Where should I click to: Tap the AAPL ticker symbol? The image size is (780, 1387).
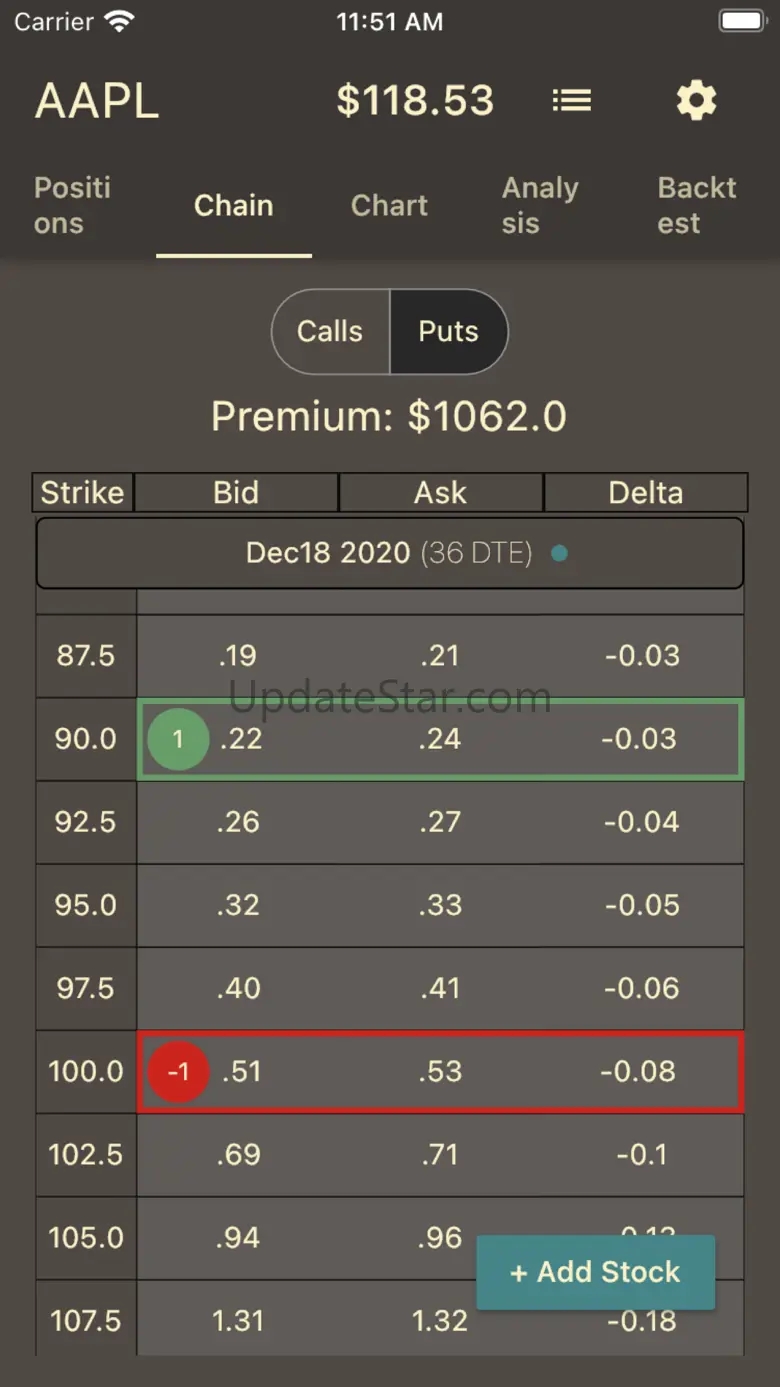pyautogui.click(x=97, y=101)
